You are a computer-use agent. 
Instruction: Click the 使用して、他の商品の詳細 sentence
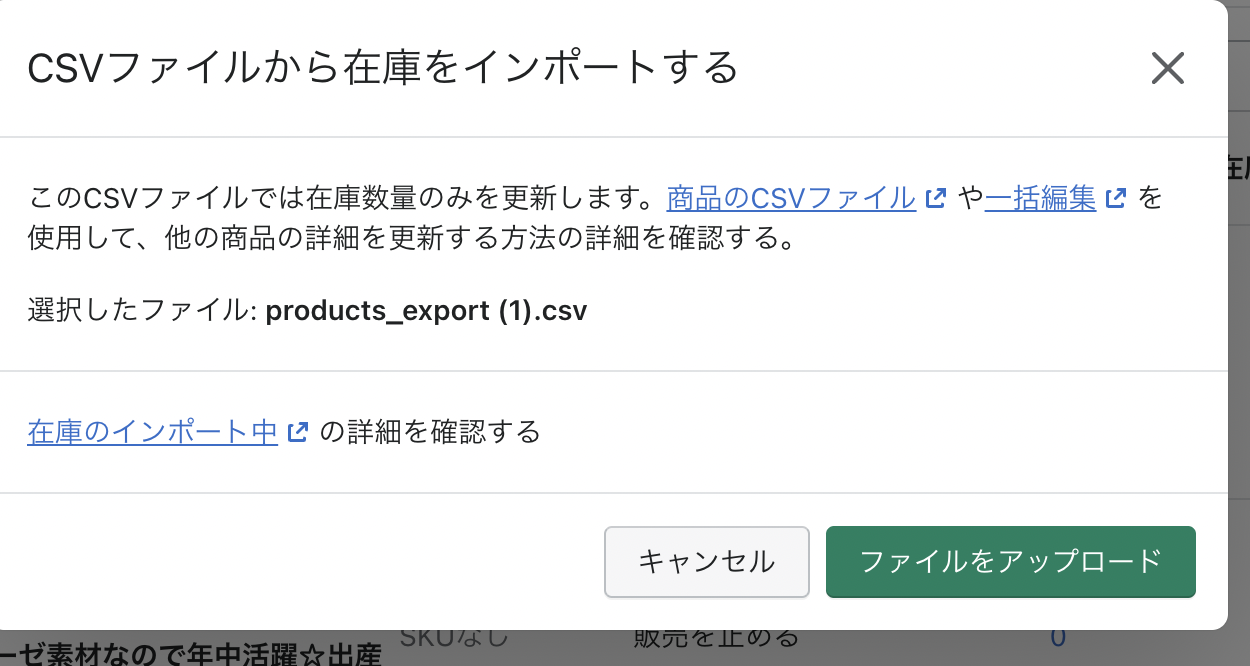412,241
